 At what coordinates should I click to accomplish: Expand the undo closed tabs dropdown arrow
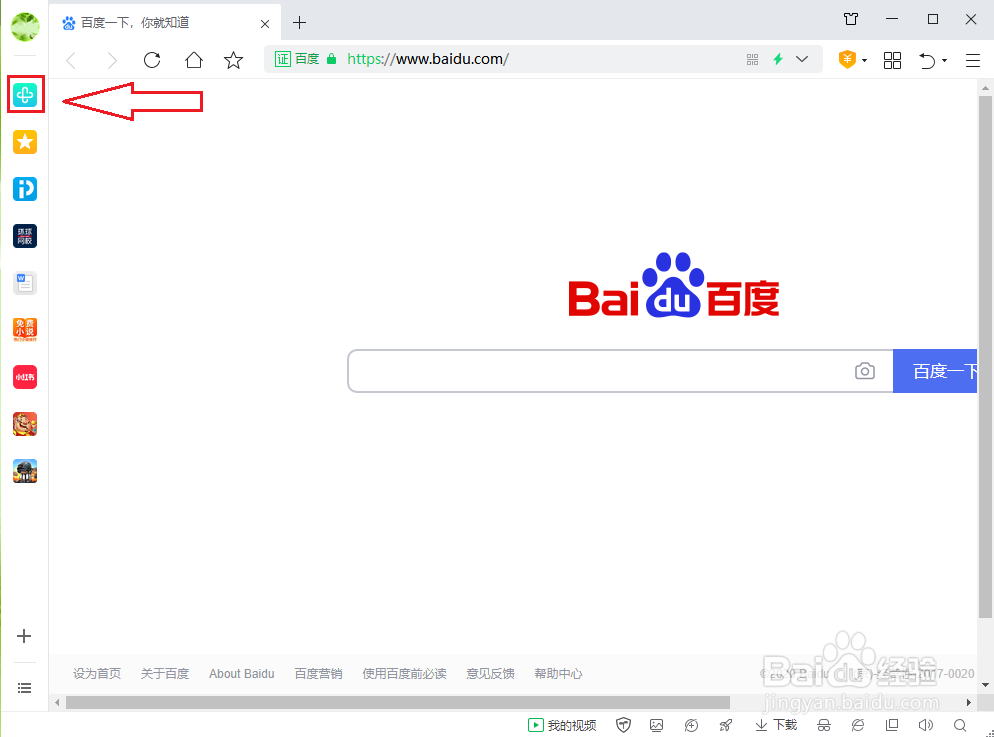point(945,61)
